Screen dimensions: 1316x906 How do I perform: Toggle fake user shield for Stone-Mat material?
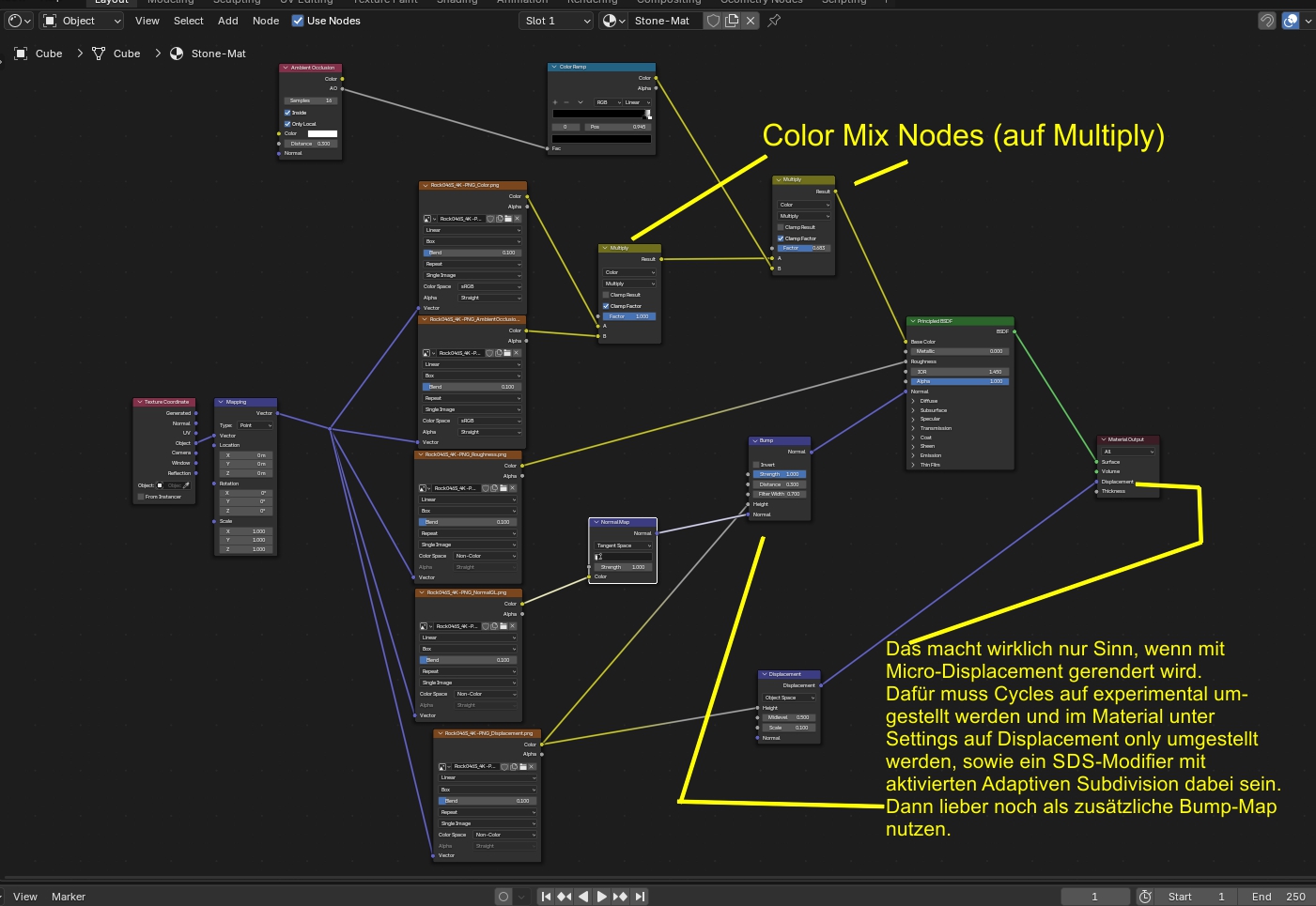[x=714, y=21]
